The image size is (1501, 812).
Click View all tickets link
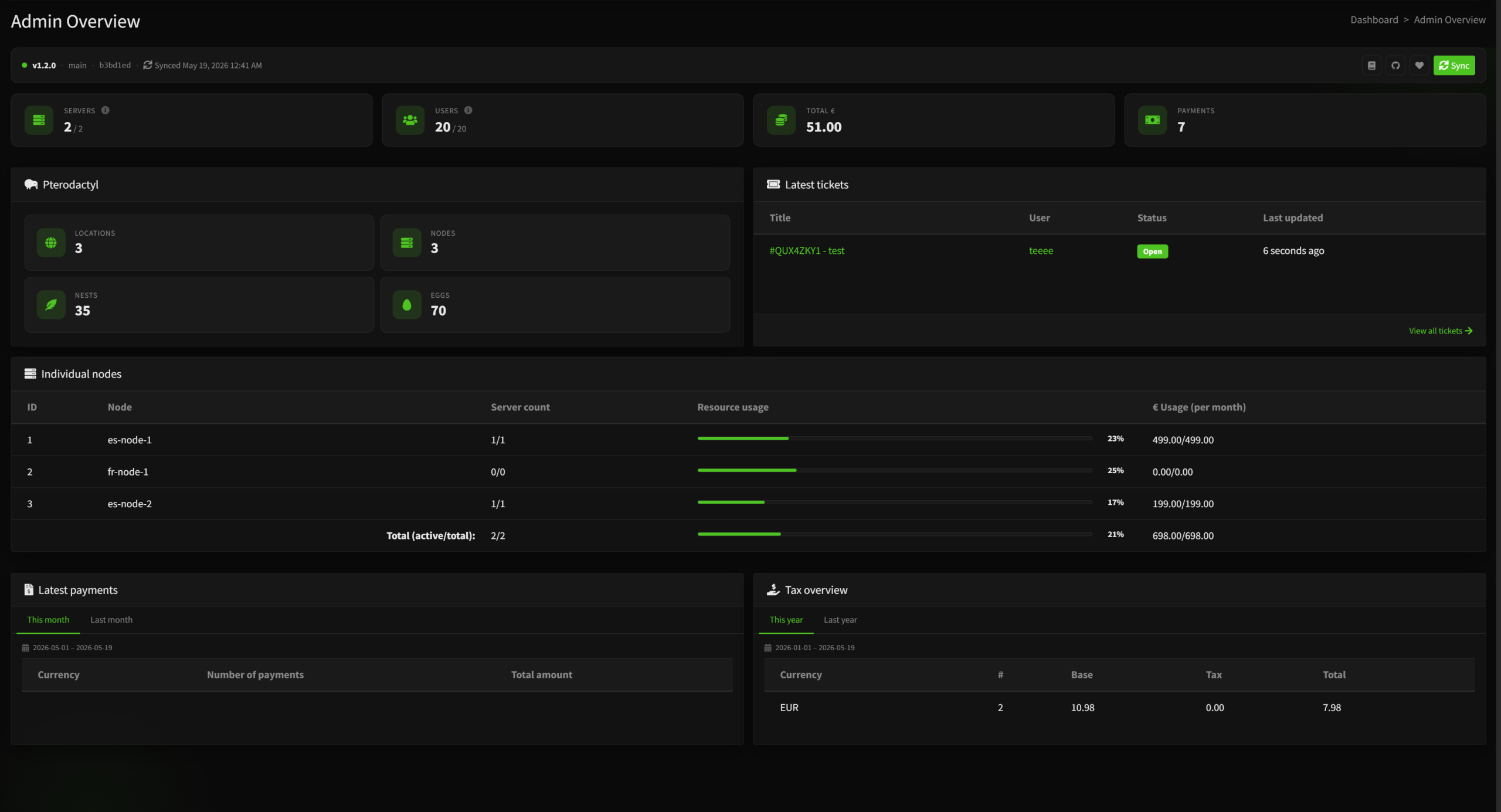1441,331
